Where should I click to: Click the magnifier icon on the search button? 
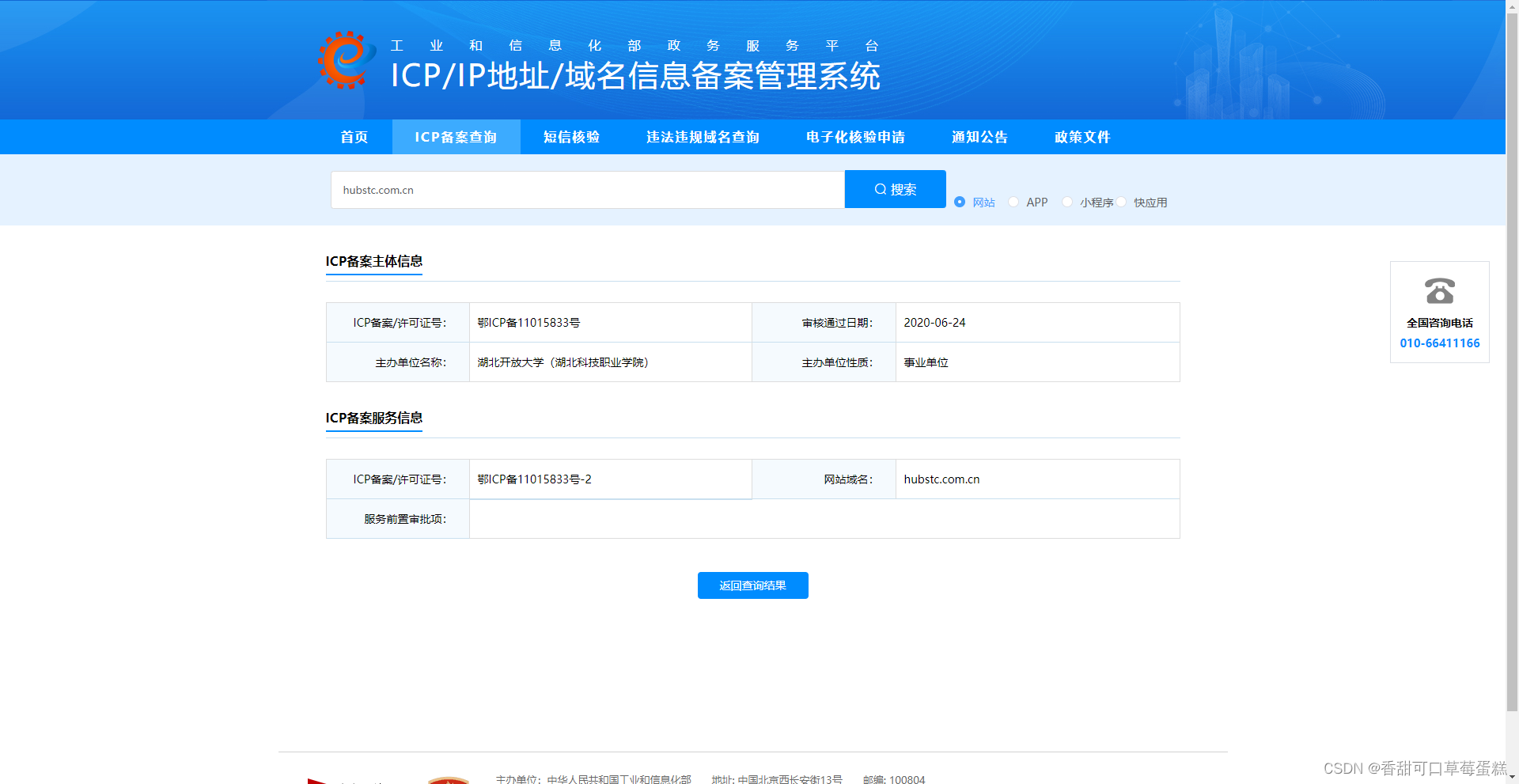tap(881, 189)
